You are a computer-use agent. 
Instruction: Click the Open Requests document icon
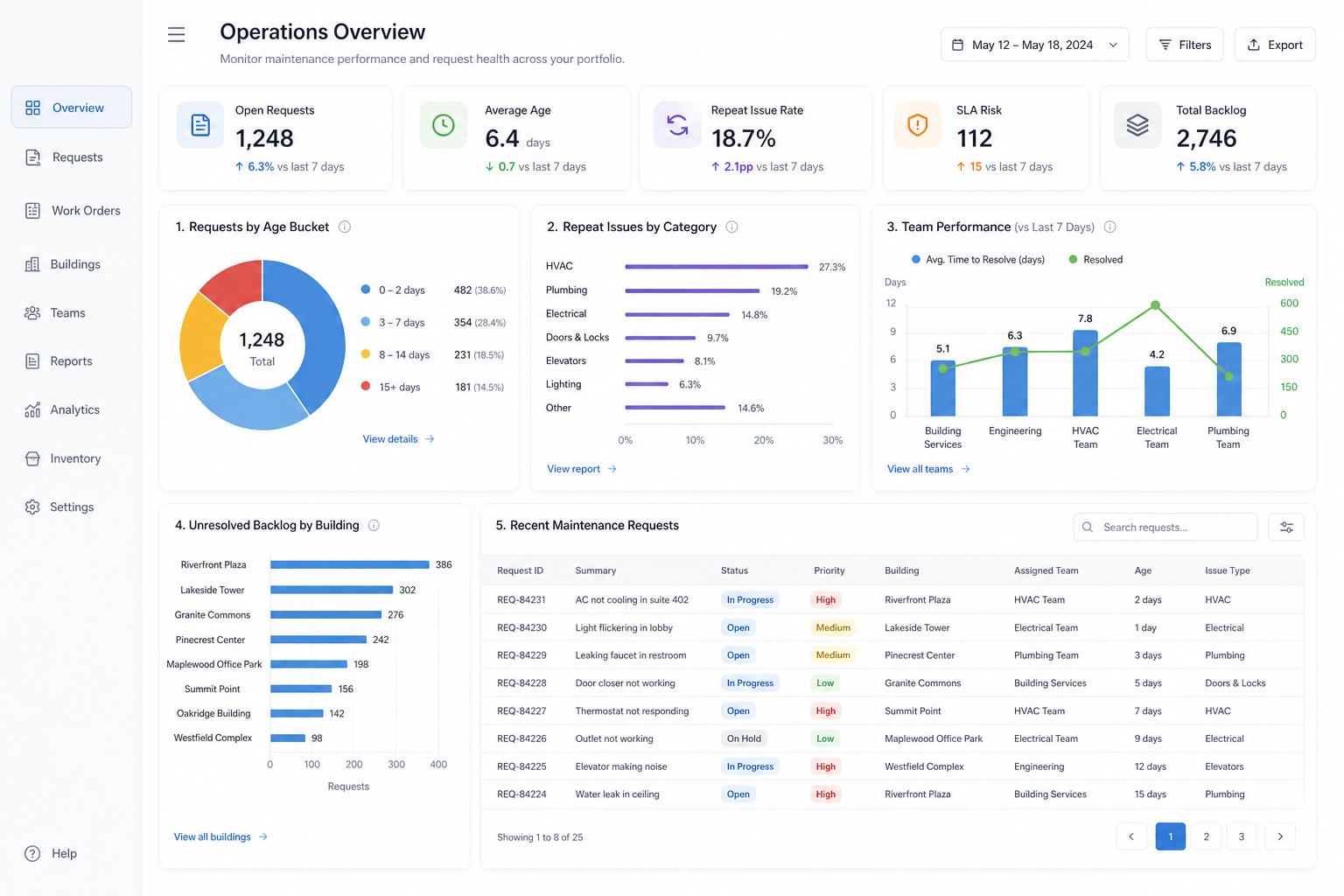(200, 125)
